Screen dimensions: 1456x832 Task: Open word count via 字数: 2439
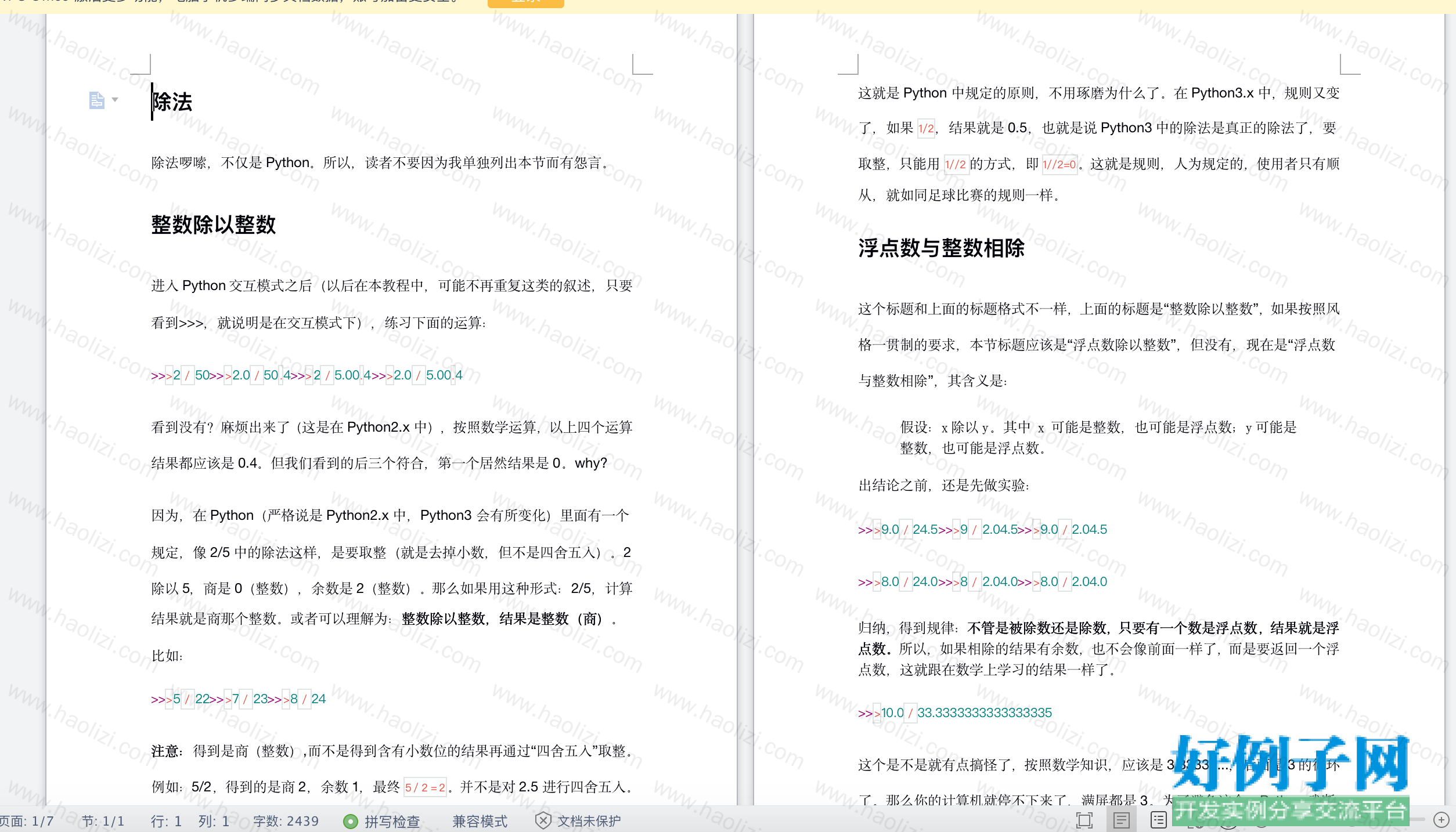286,822
